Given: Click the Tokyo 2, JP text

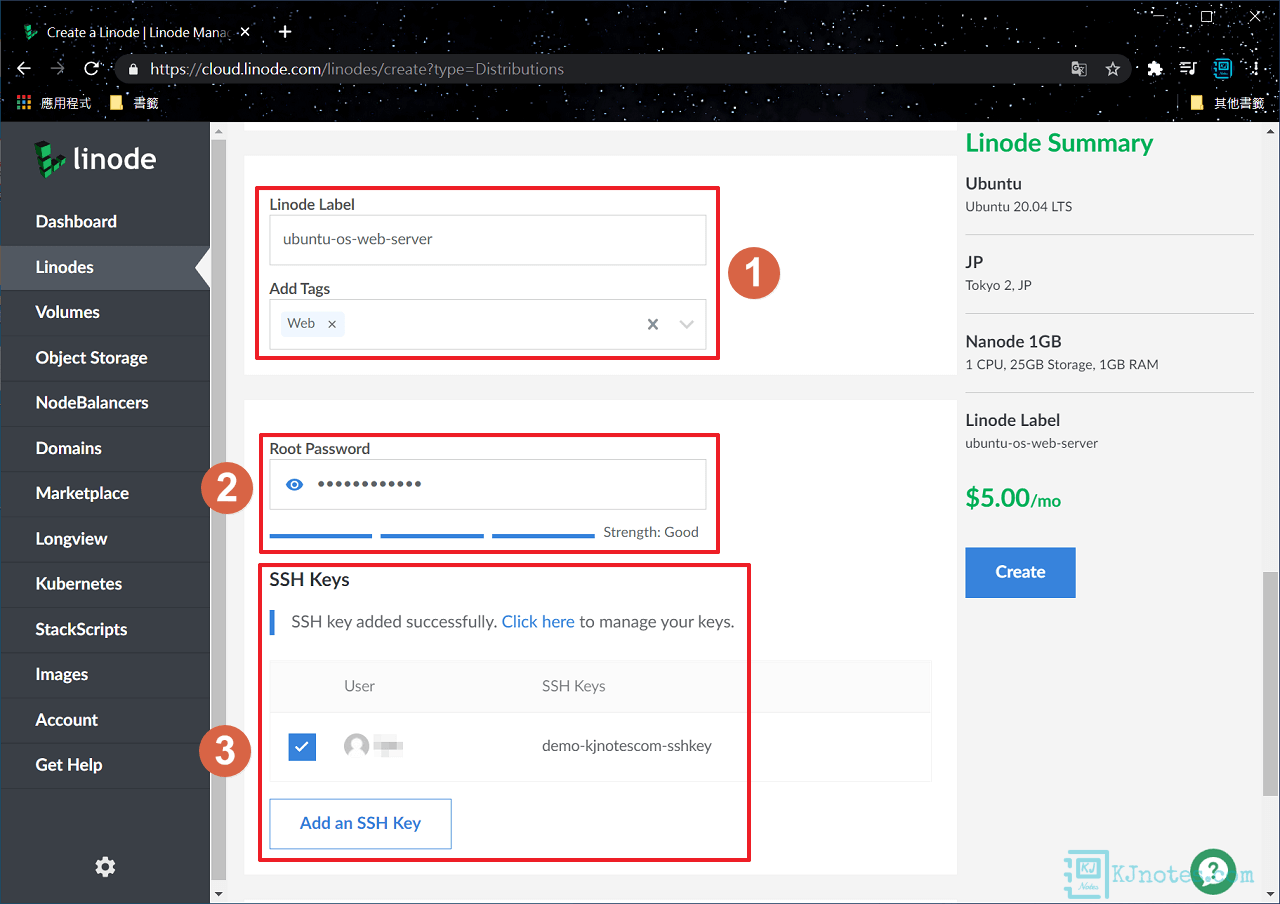Looking at the screenshot, I should tap(999, 285).
